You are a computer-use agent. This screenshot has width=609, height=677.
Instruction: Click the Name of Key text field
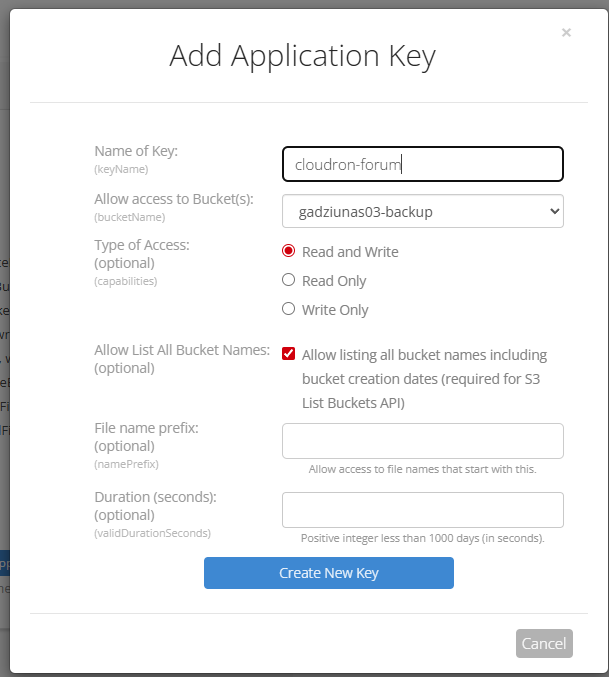tap(422, 164)
